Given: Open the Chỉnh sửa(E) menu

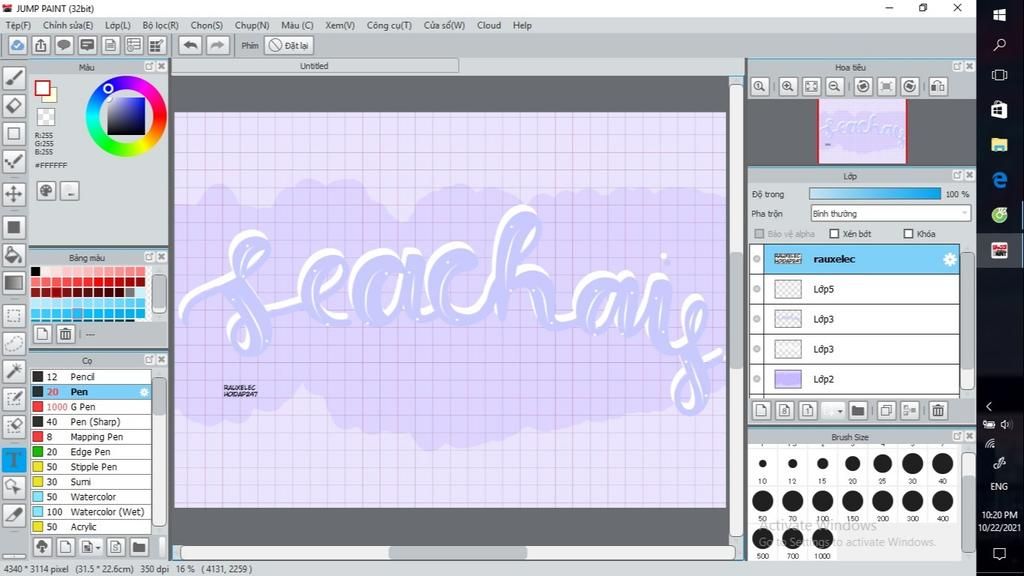Looking at the screenshot, I should [x=68, y=25].
